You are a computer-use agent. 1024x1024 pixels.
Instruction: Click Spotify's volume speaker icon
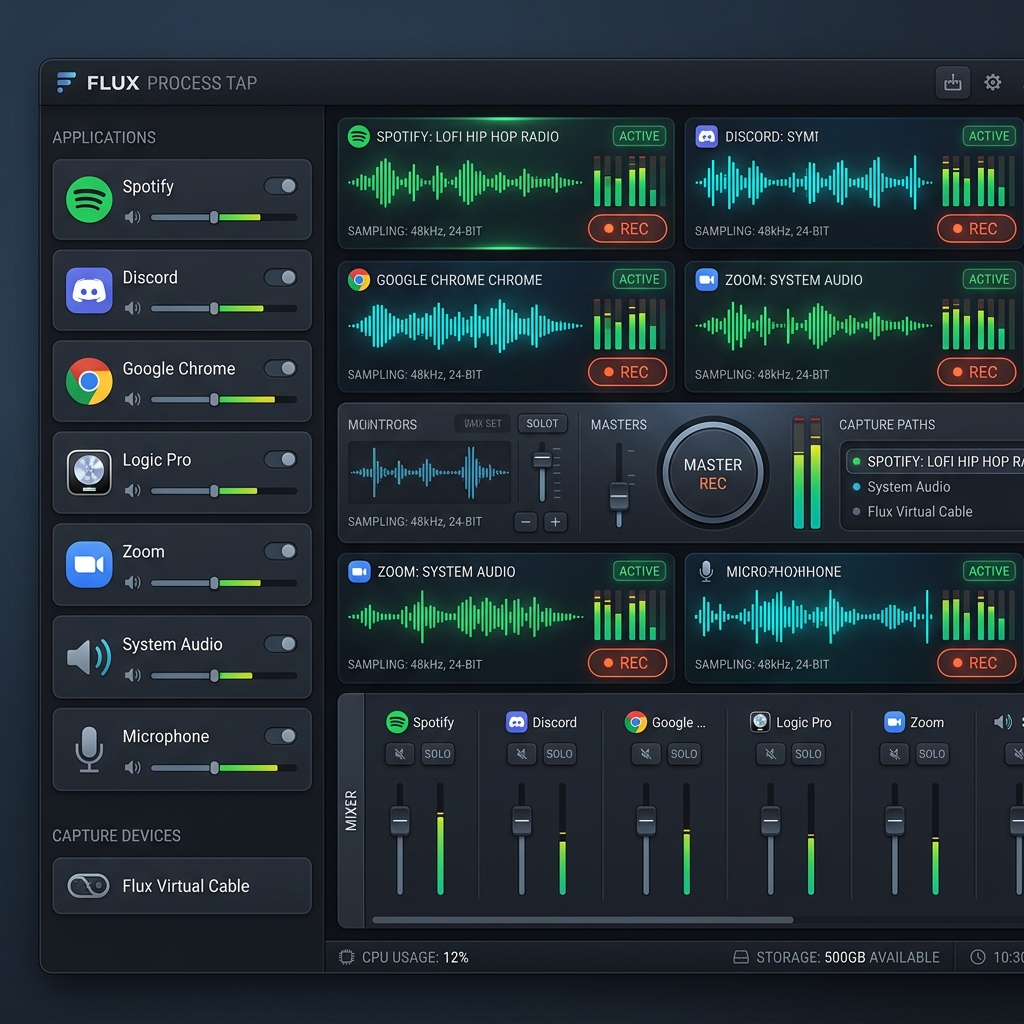(x=133, y=217)
